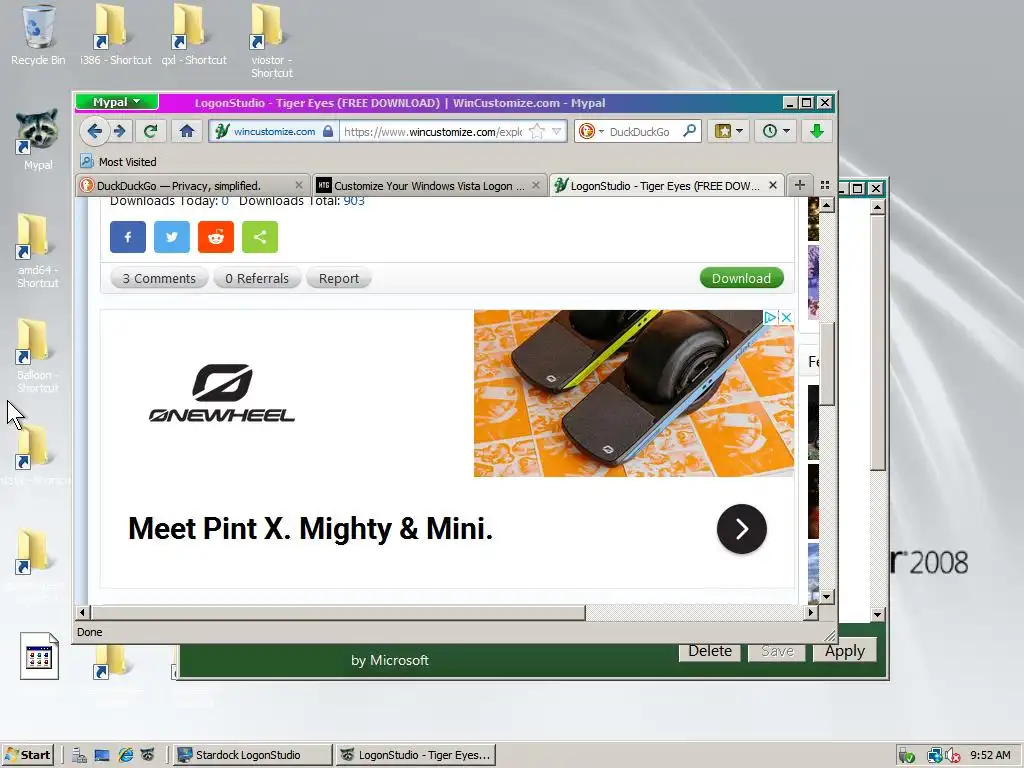
Task: Click the clock showing 9:52 AM
Action: pos(990,755)
